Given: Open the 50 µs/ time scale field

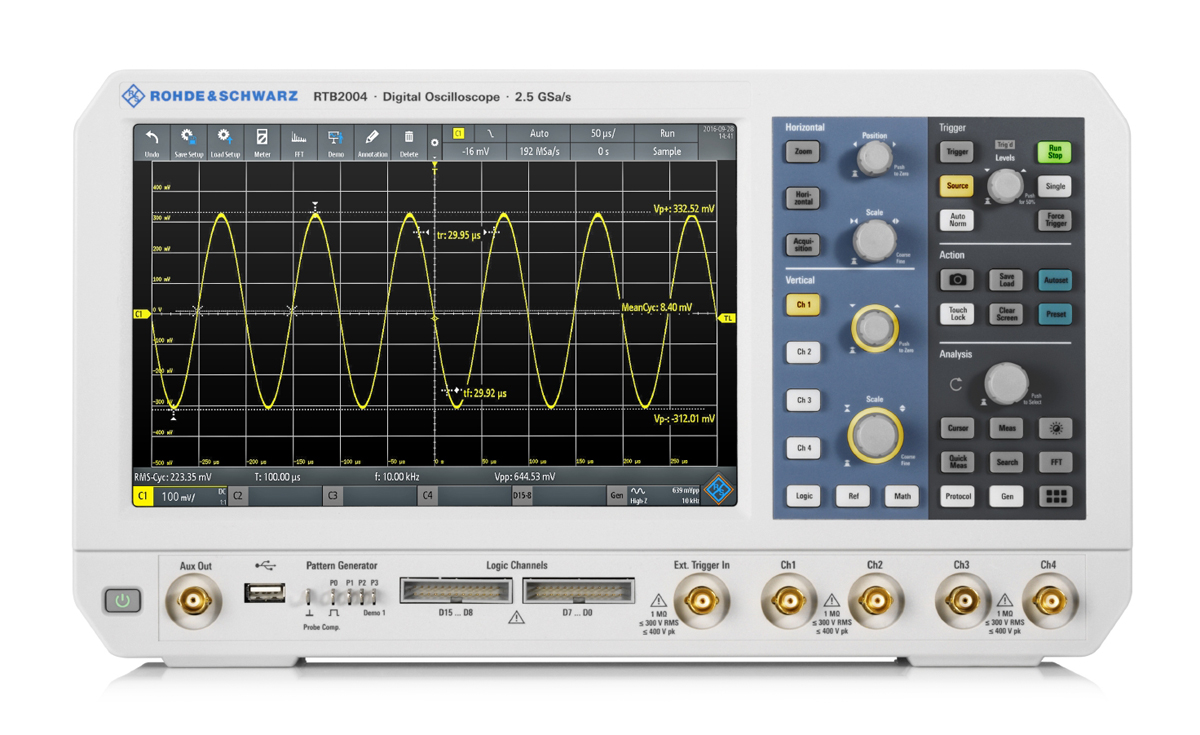Looking at the screenshot, I should tap(602, 133).
